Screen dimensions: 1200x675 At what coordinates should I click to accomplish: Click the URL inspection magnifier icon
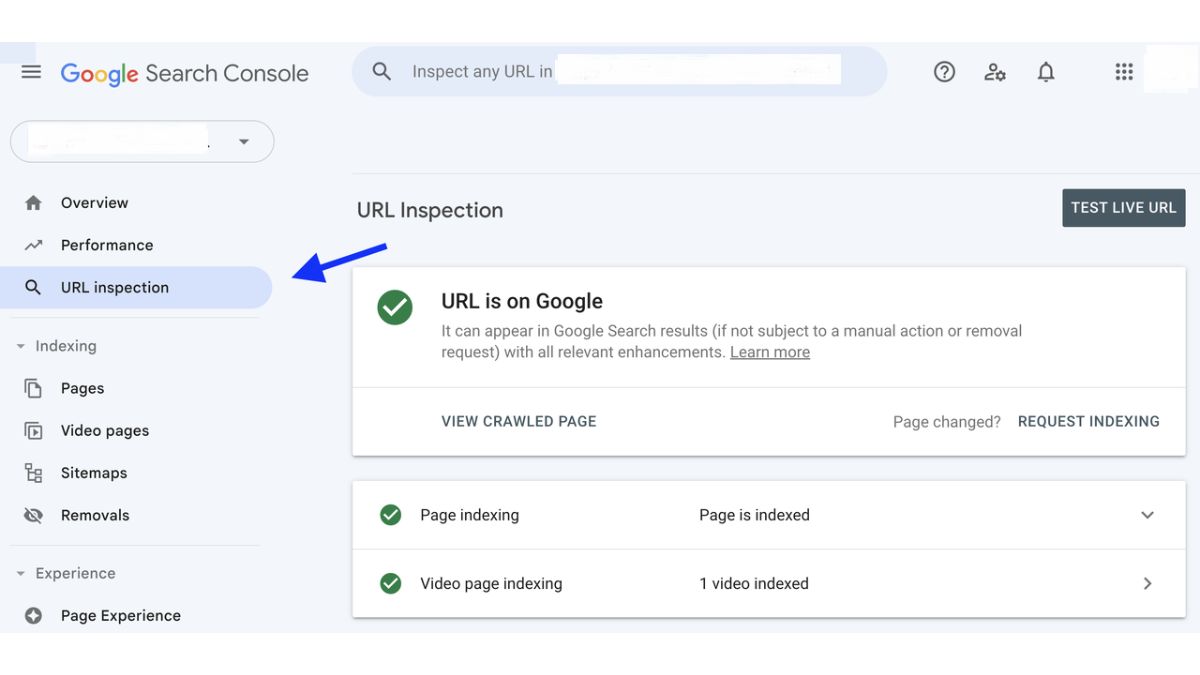33,287
